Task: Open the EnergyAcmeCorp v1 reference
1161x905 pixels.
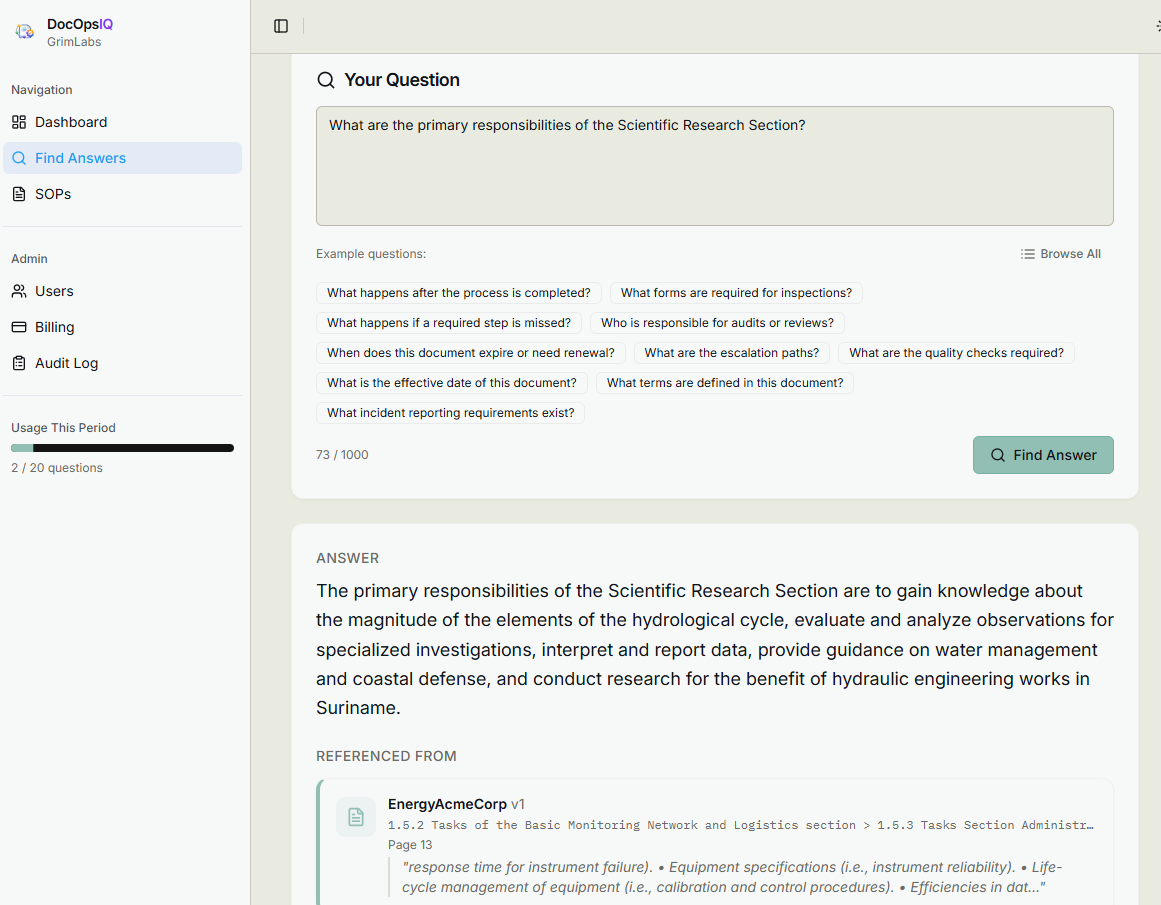Action: [715, 842]
